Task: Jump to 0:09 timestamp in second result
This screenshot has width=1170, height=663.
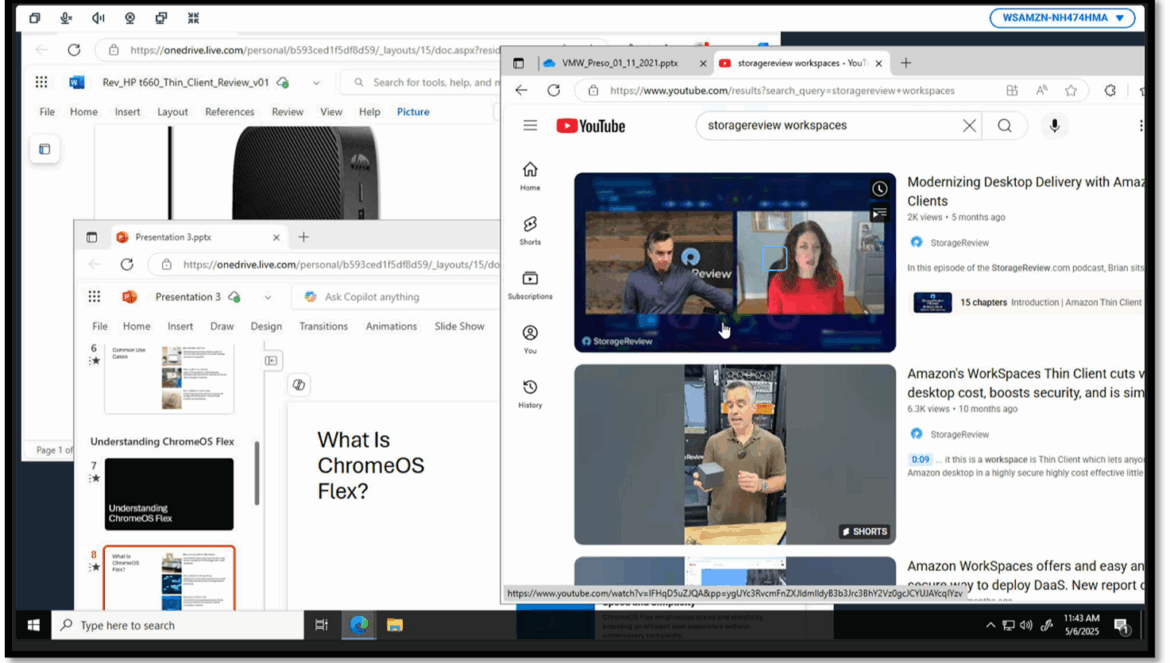Action: (920, 459)
